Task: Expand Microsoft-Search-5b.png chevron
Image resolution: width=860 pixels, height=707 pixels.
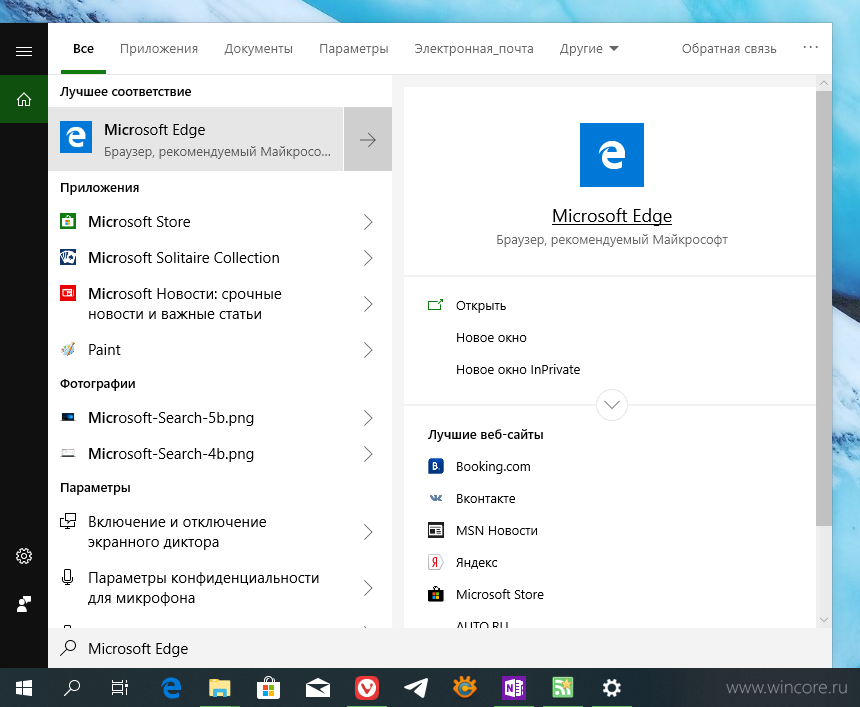Action: pyautogui.click(x=368, y=418)
